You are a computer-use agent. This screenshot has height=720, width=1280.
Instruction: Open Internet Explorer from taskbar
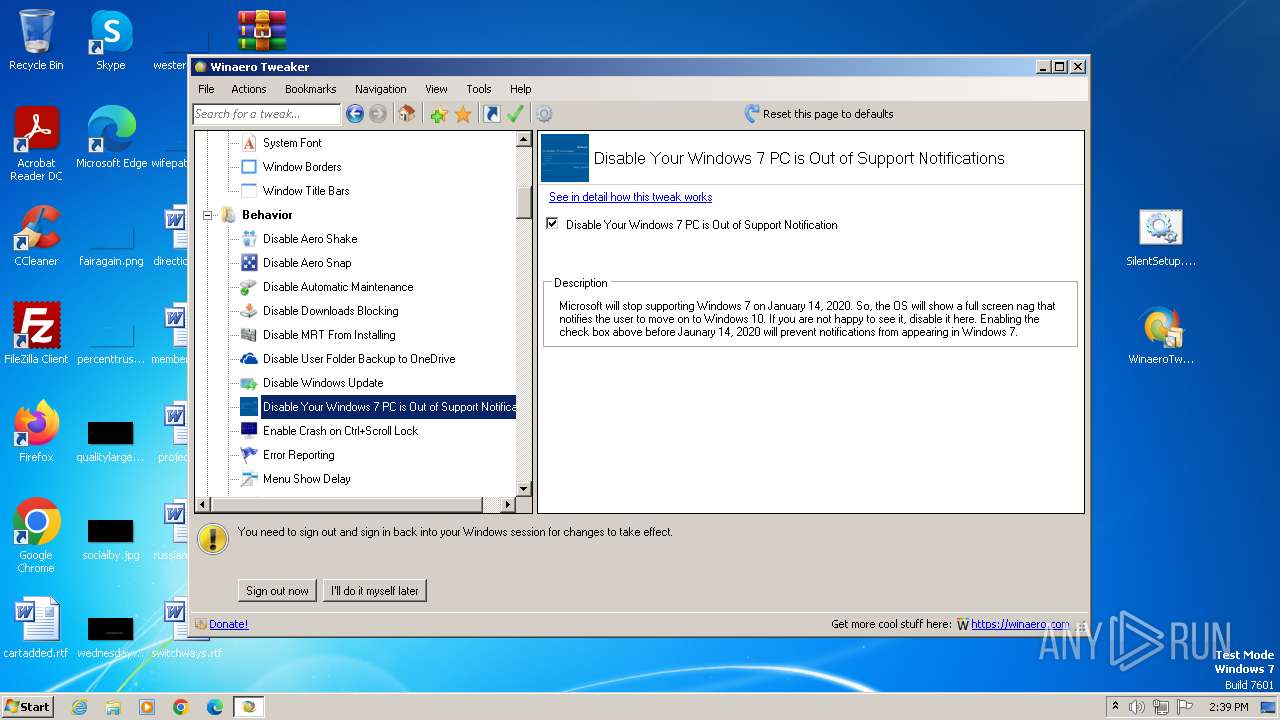click(79, 707)
